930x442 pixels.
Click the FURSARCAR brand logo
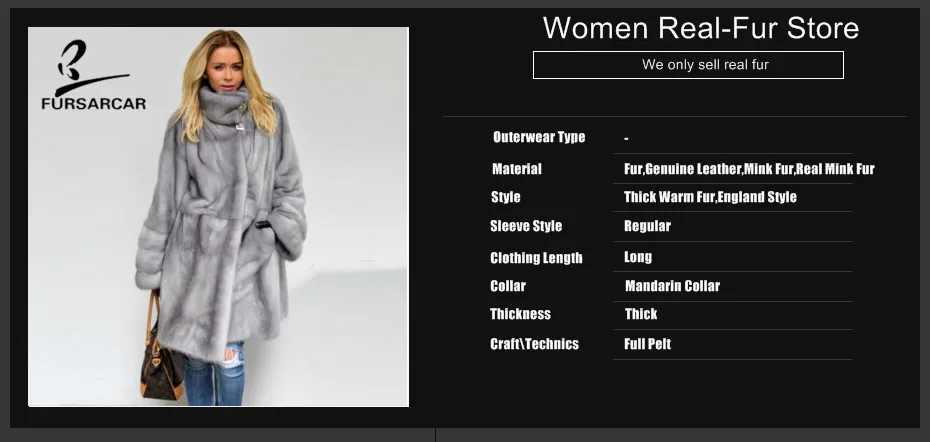click(x=93, y=75)
